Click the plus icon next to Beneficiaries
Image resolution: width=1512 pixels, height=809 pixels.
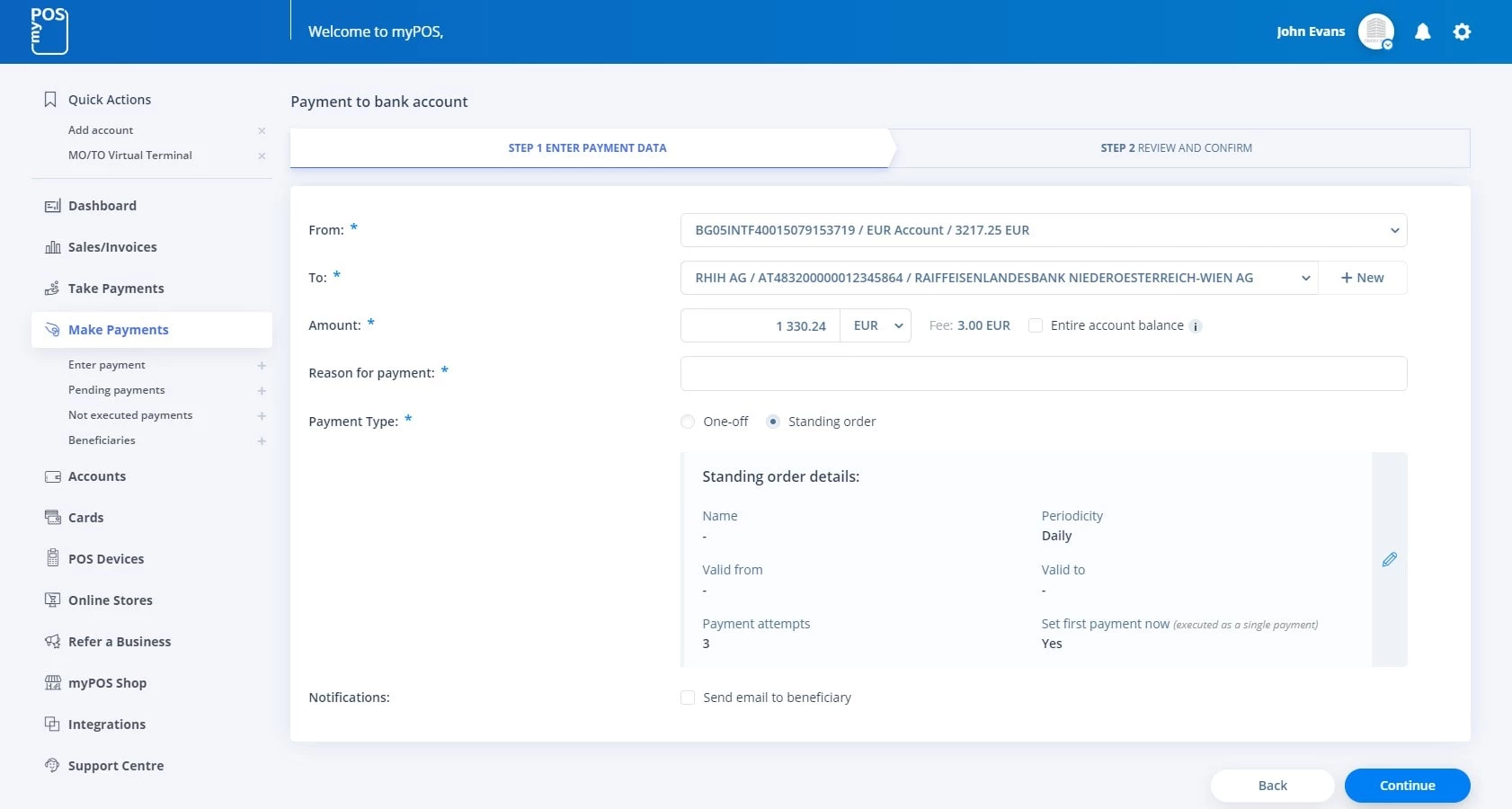(262, 441)
